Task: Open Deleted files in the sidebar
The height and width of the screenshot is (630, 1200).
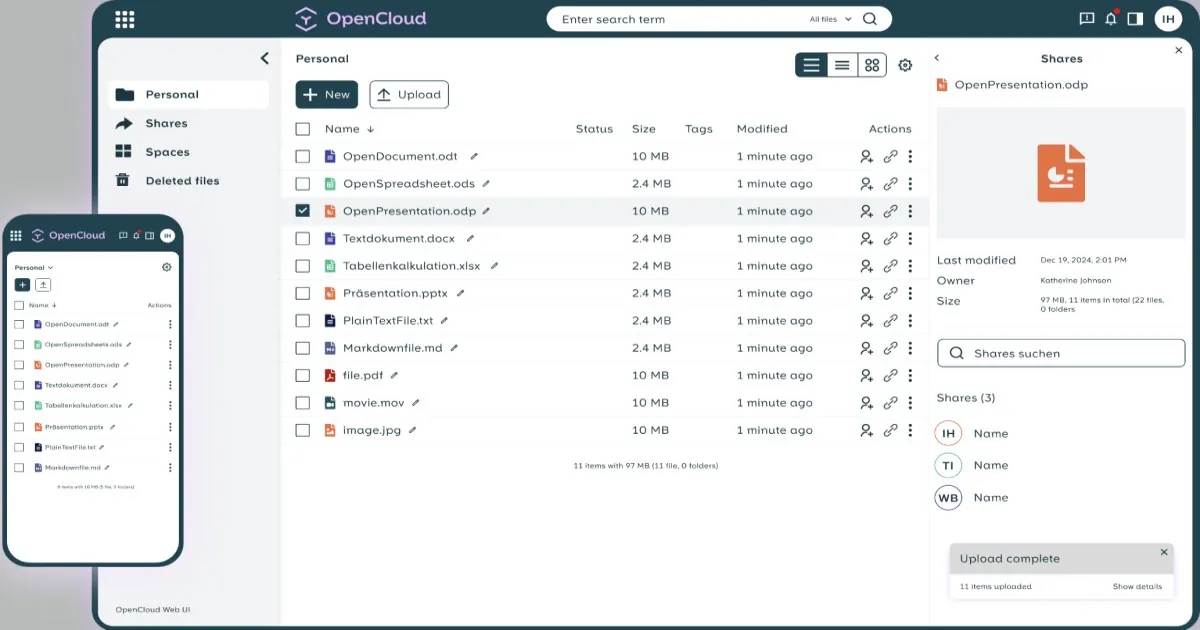Action: [182, 181]
